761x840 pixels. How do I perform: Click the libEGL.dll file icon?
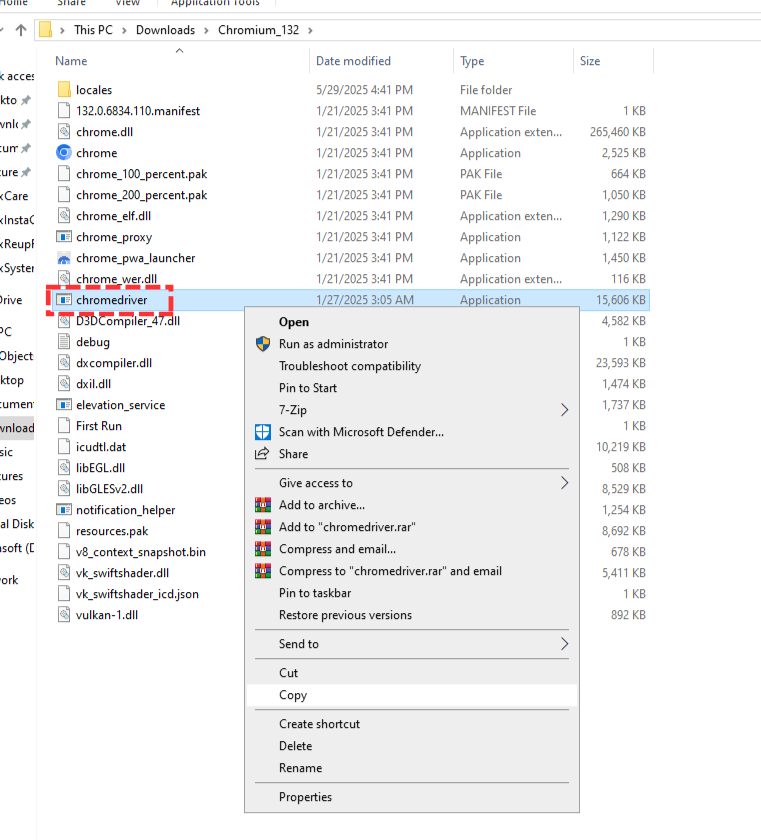click(64, 468)
